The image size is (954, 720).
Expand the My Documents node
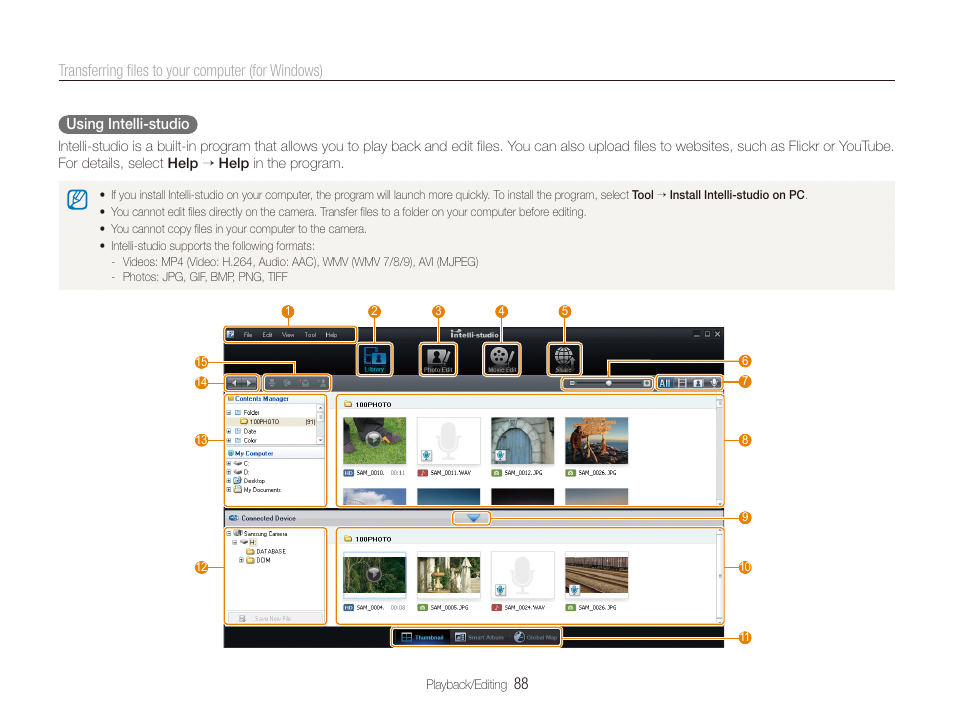(x=229, y=489)
